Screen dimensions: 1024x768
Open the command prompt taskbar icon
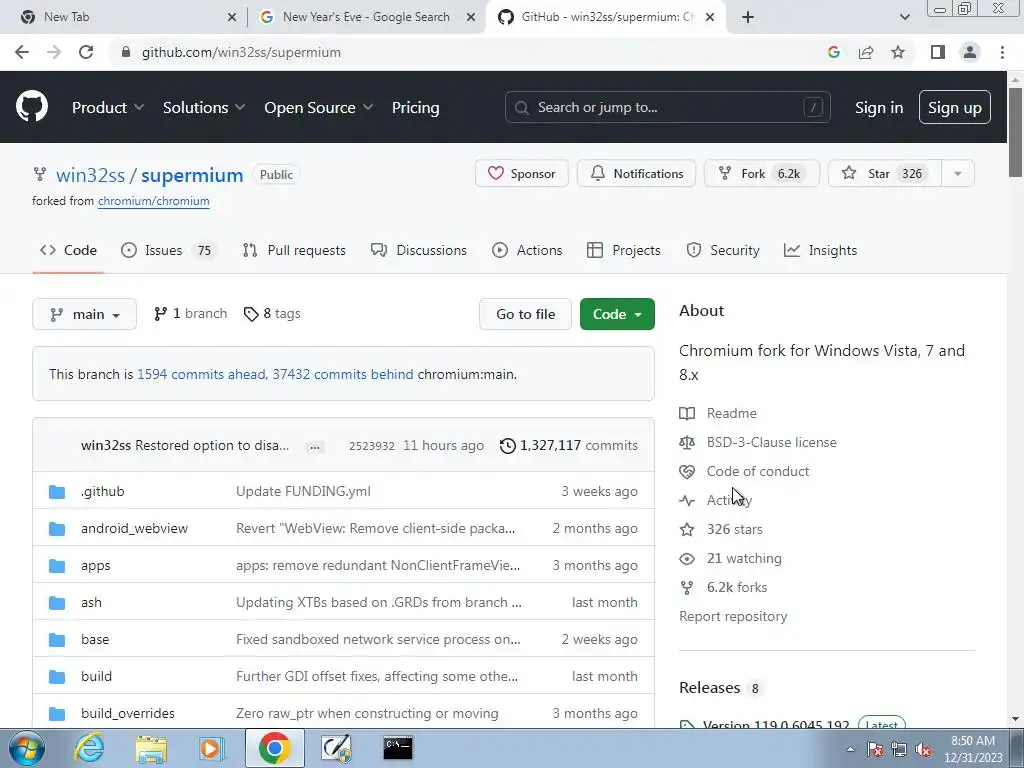tap(397, 748)
